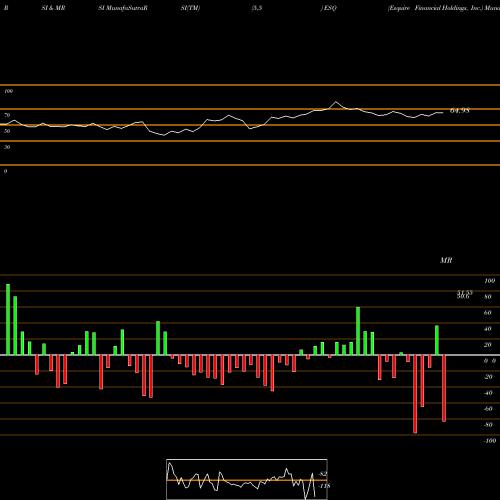Viewport: 500px width, 500px height.
Task: Click the MR axis label 40
Action: point(488,329)
